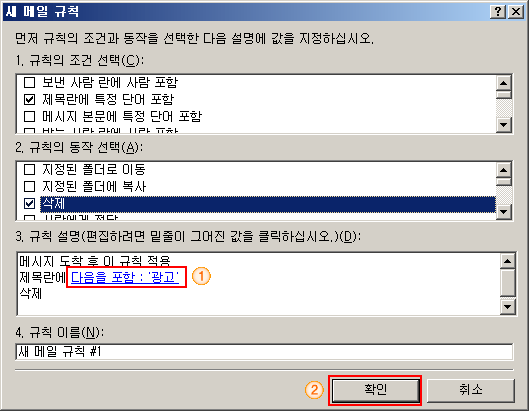This screenshot has height=411, width=529.
Task: Click up arrow in actions list scrollbar
Action: pos(504,170)
